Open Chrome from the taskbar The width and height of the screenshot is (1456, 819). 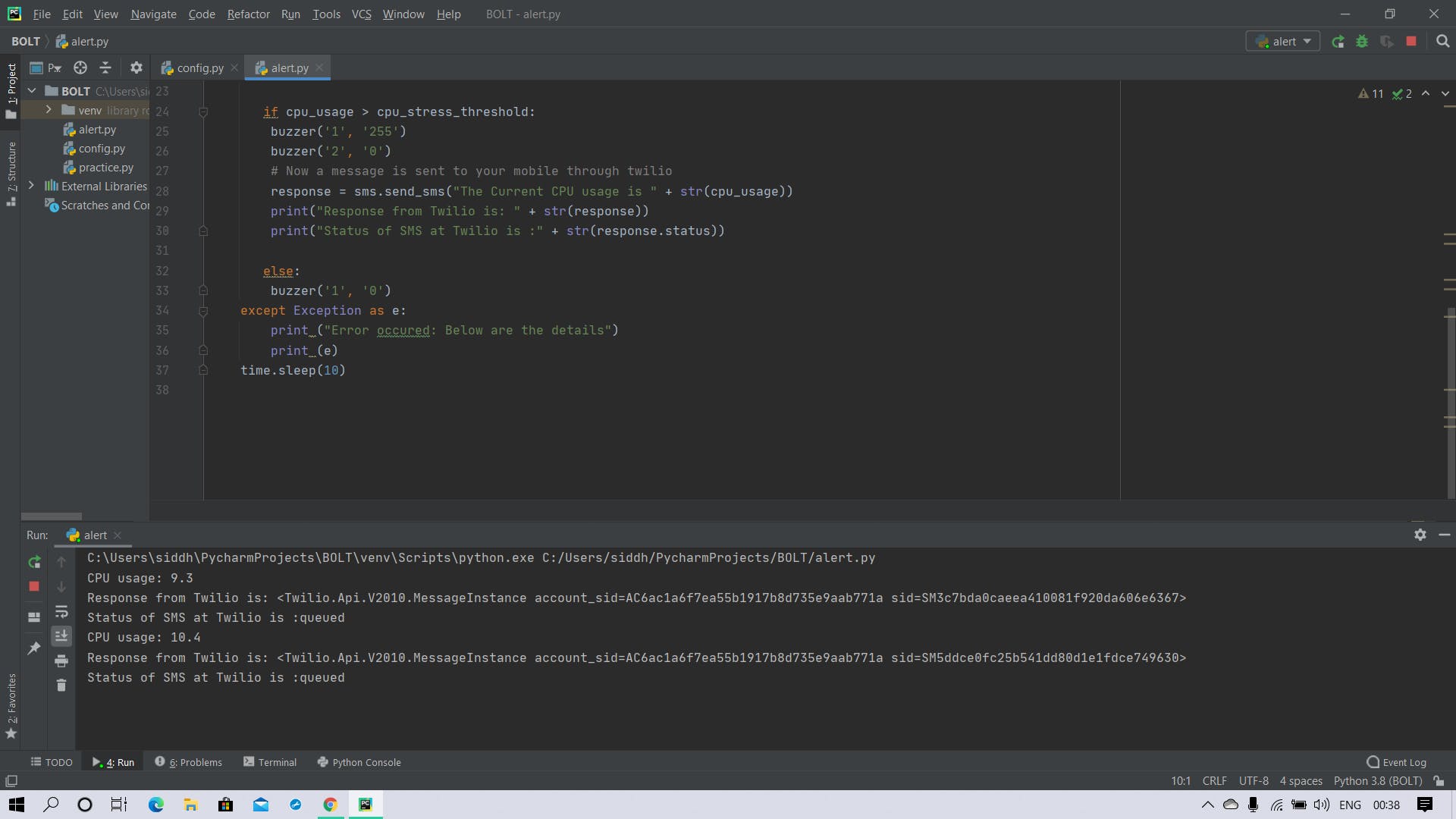(330, 805)
